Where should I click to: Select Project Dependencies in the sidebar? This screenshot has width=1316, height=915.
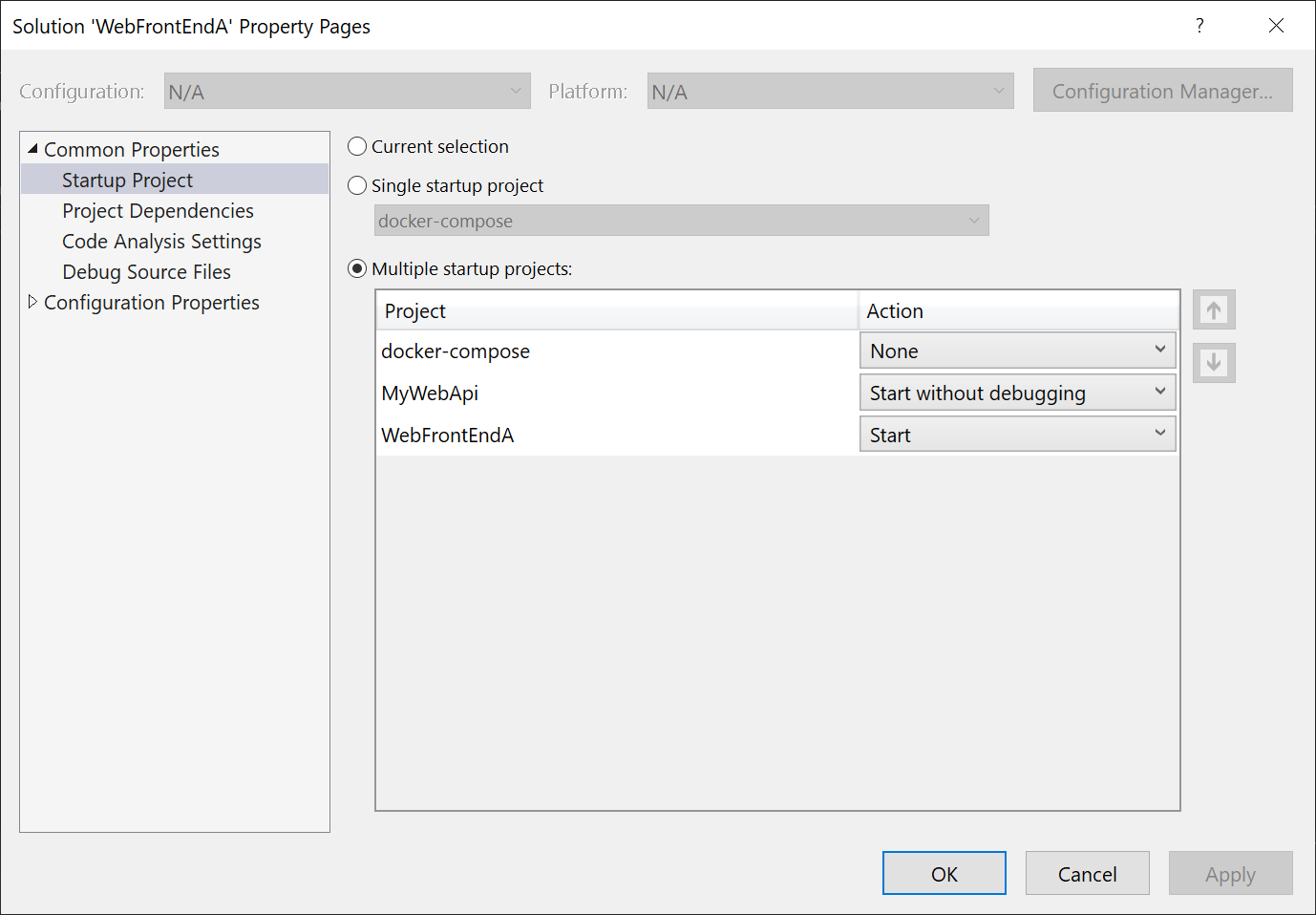point(158,210)
